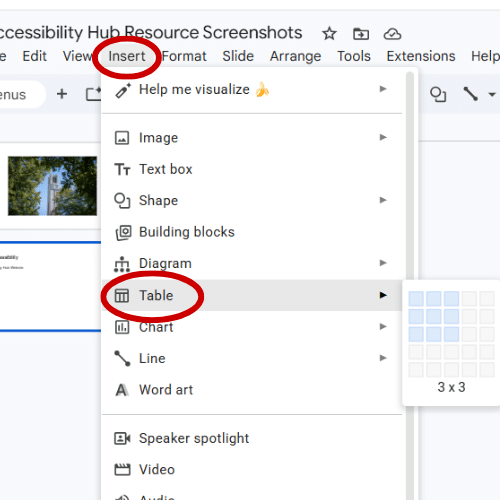Image resolution: width=500 pixels, height=500 pixels.
Task: Select the shape tool in the toolbar
Action: pyautogui.click(x=438, y=94)
